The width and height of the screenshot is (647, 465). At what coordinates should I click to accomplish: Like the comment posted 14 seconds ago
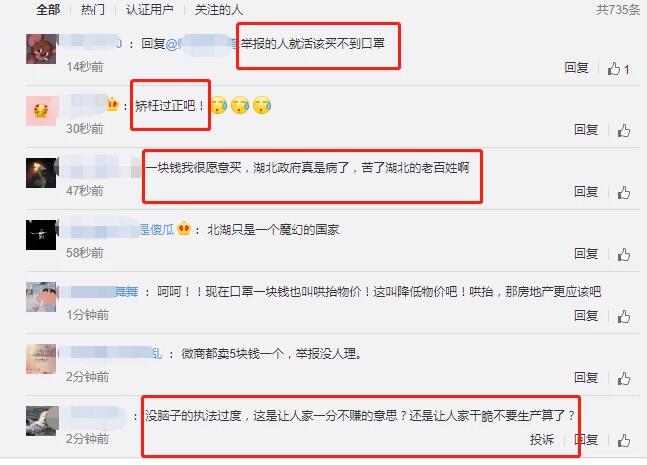click(x=614, y=68)
